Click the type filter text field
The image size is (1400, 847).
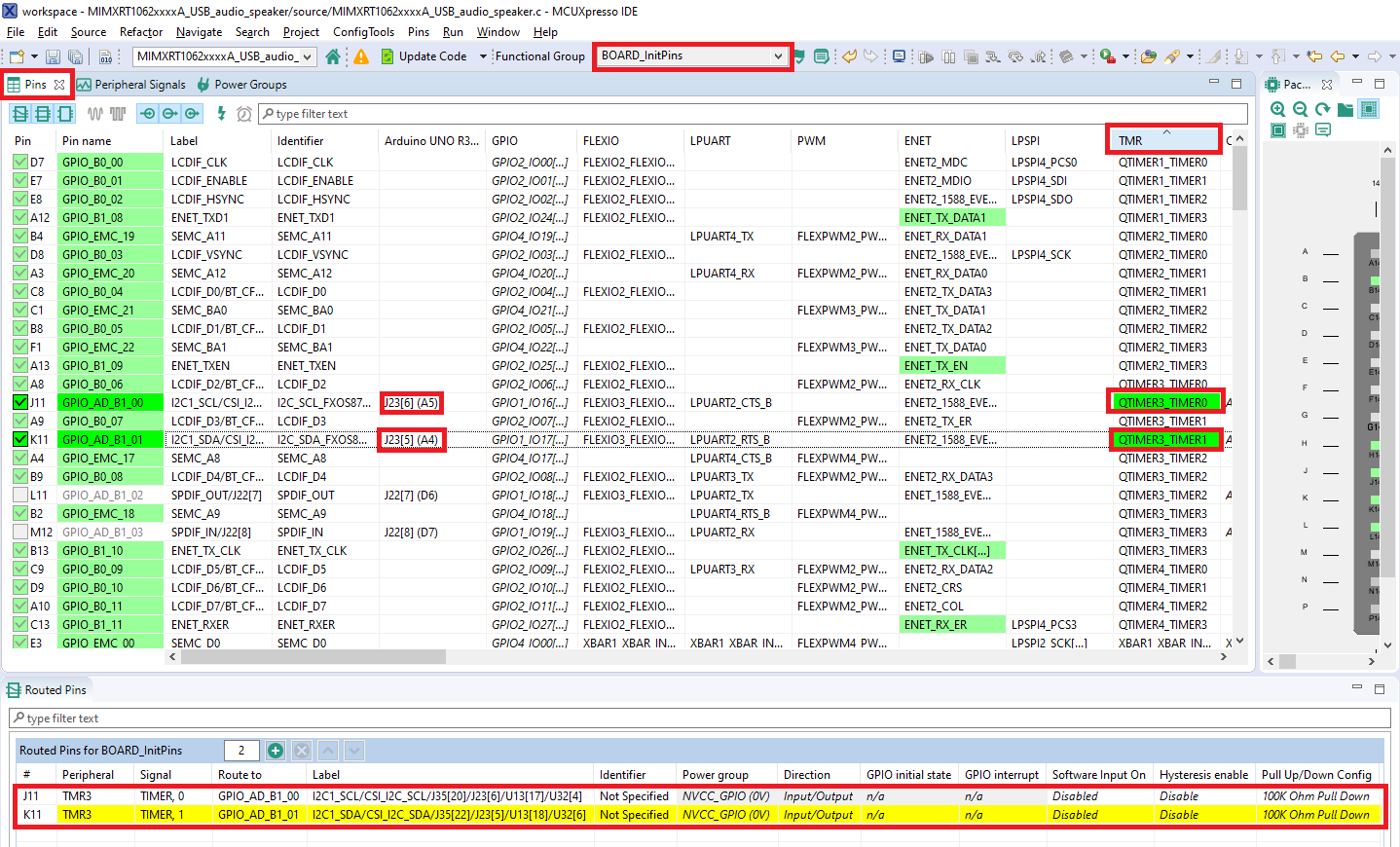coord(682,113)
